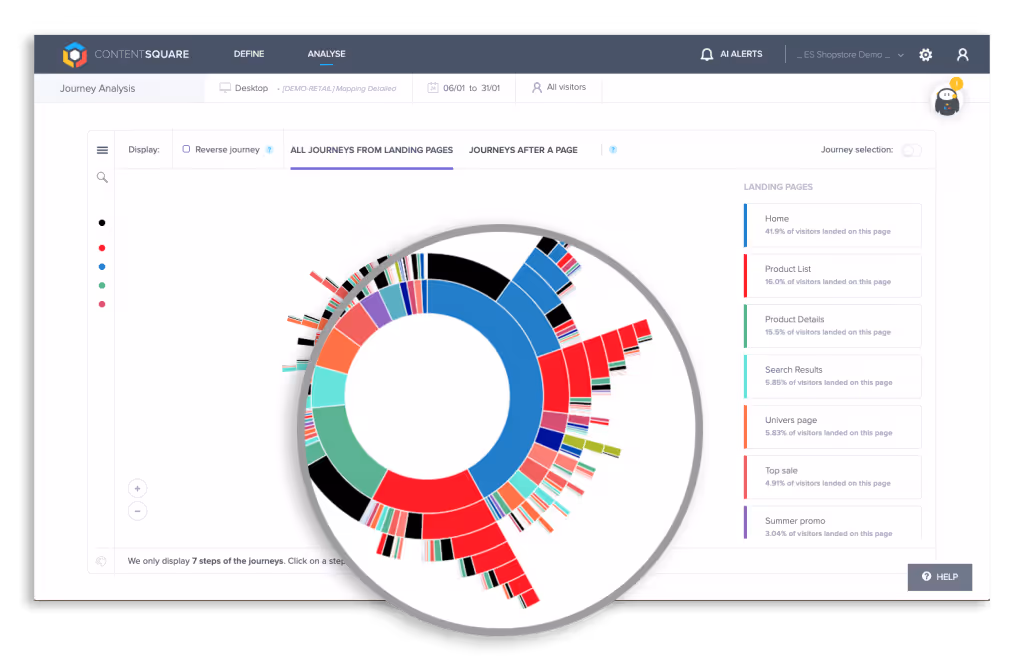Click the green legend dot in the sidebar
Screen dimensions: 1024x671
pos(102,286)
